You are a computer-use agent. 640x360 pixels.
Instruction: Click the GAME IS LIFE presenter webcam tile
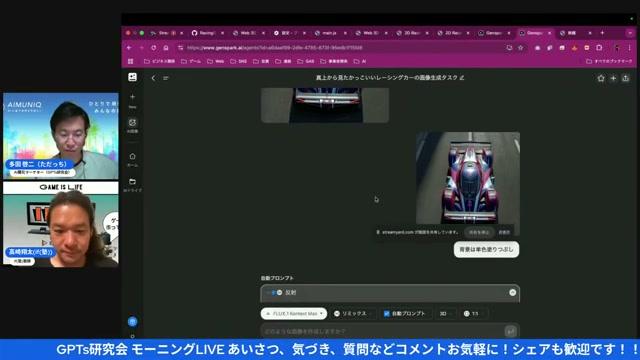(61, 224)
